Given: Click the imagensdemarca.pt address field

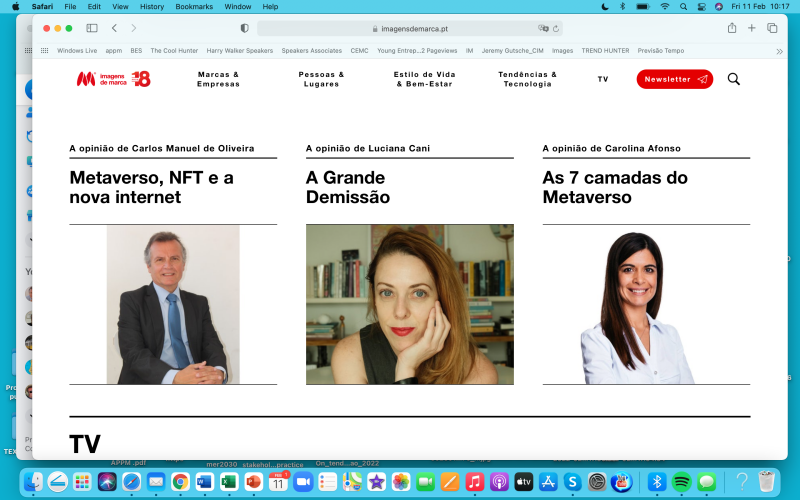Looking at the screenshot, I should [x=410, y=29].
